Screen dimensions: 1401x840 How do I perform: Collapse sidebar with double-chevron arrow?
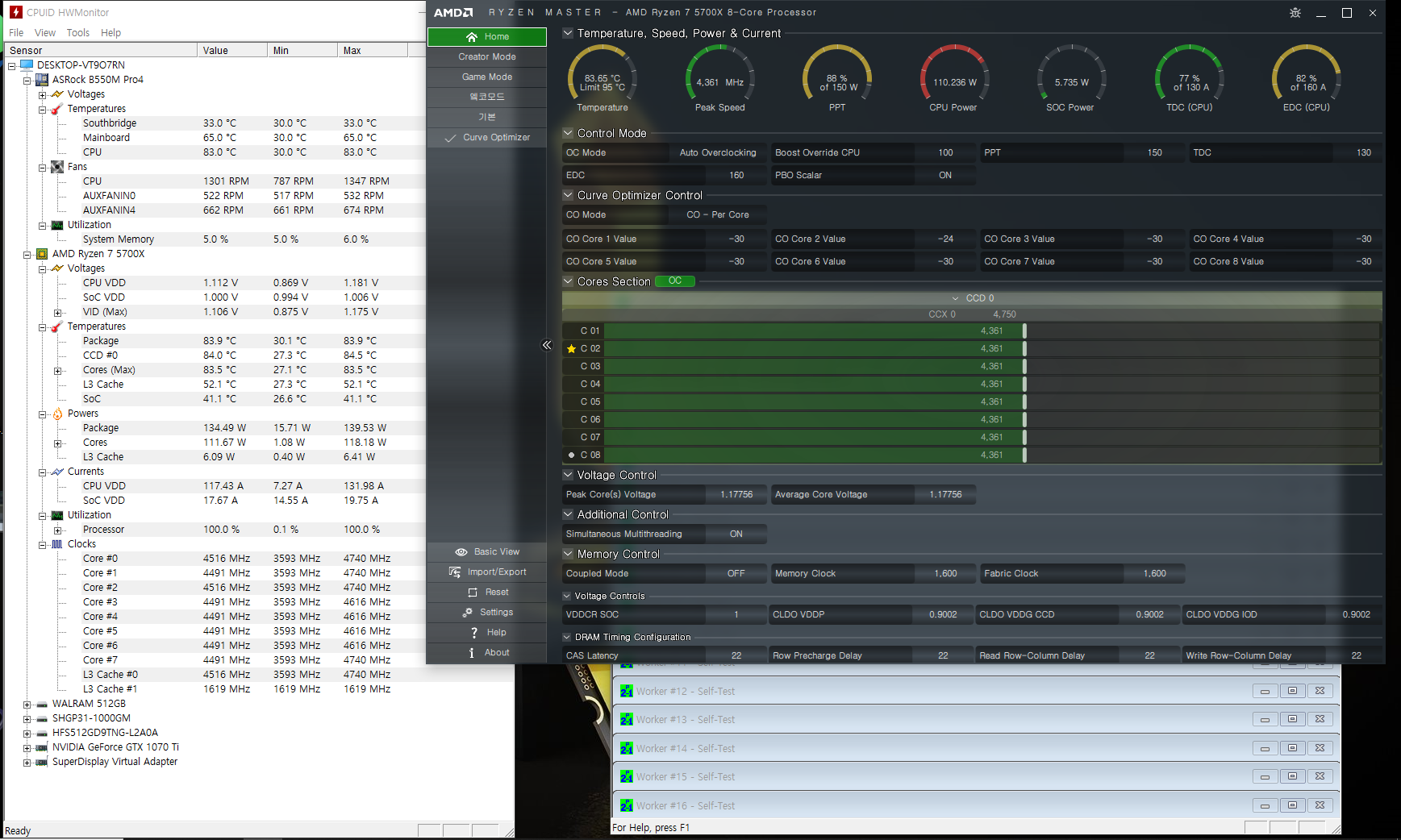click(x=547, y=345)
